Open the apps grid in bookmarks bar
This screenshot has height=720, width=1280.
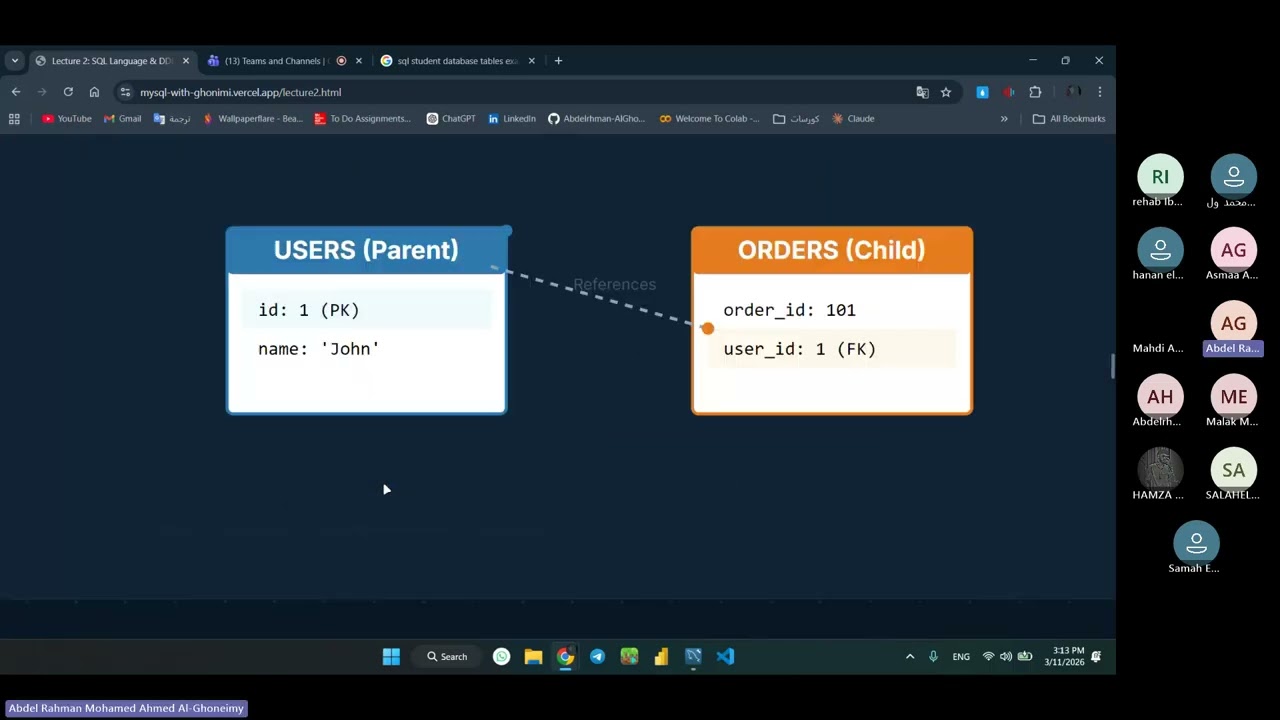14,119
